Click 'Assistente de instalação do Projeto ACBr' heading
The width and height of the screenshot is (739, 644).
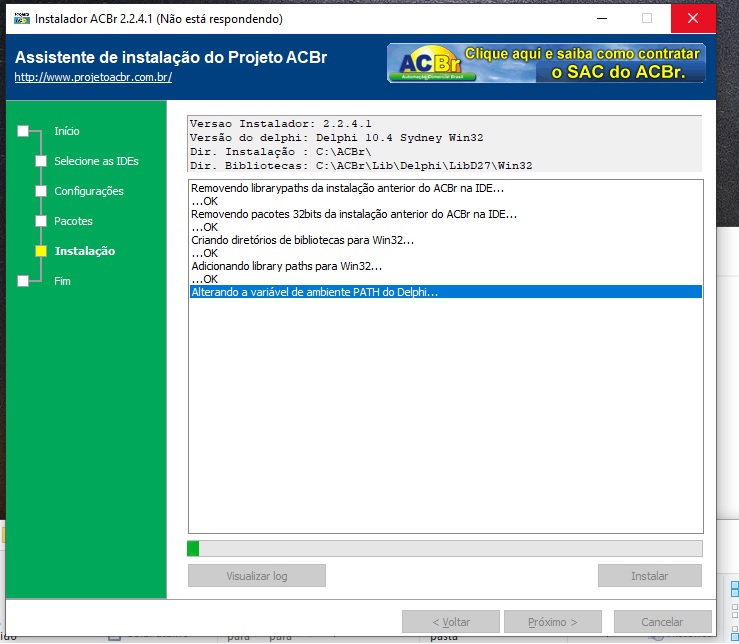171,57
